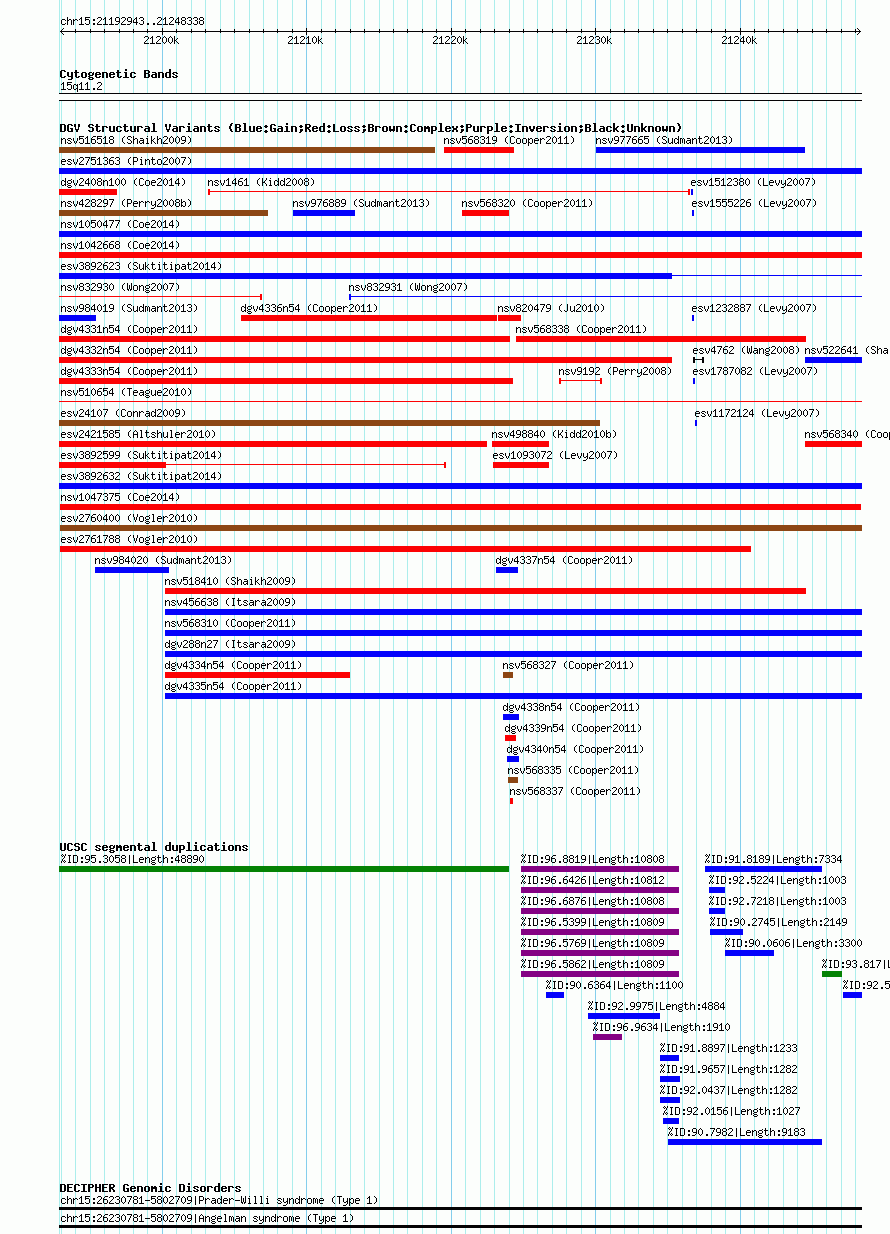890x1234 pixels.
Task: Open esv2760400 (Vogler2010) variant
Action: (x=128, y=519)
